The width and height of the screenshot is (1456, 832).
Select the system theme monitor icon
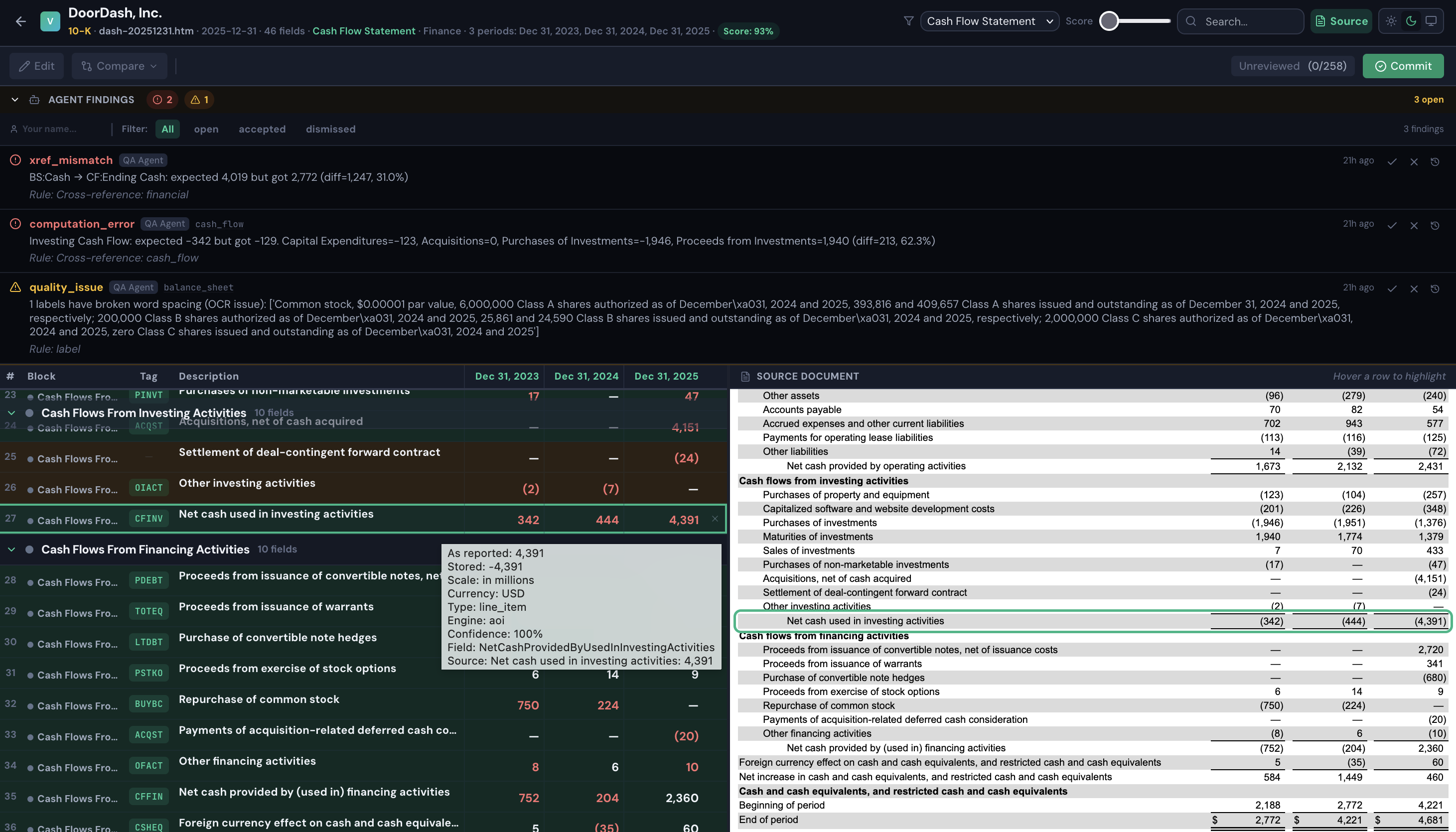click(x=1431, y=21)
